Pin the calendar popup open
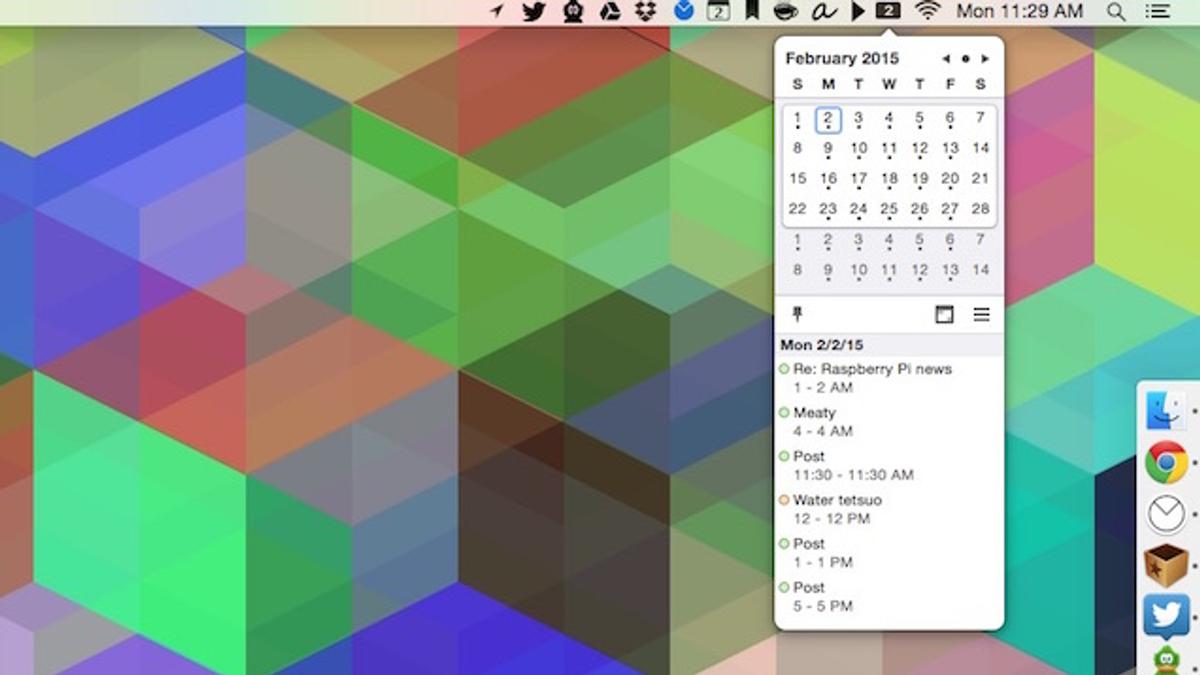The height and width of the screenshot is (675, 1200). (x=797, y=315)
